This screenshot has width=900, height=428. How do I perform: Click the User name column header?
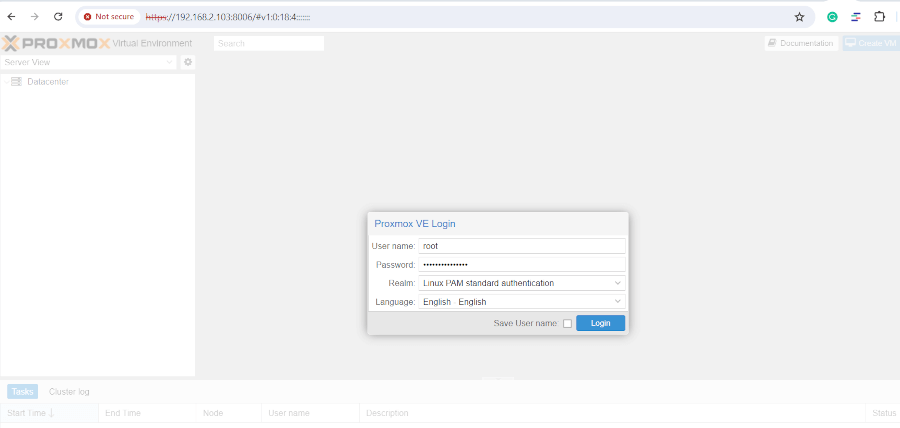[310, 413]
